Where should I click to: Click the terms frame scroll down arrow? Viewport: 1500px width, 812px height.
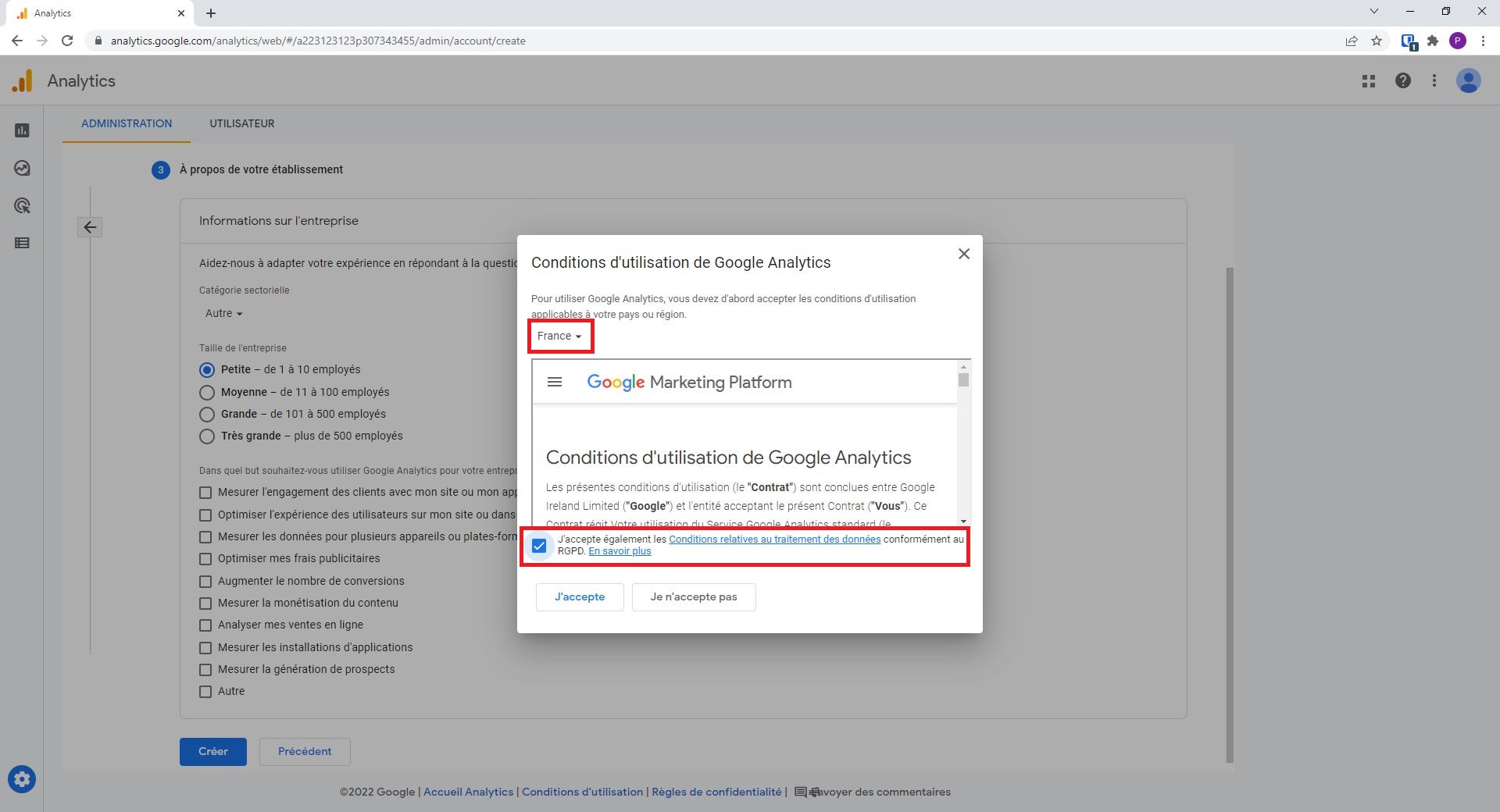click(964, 521)
